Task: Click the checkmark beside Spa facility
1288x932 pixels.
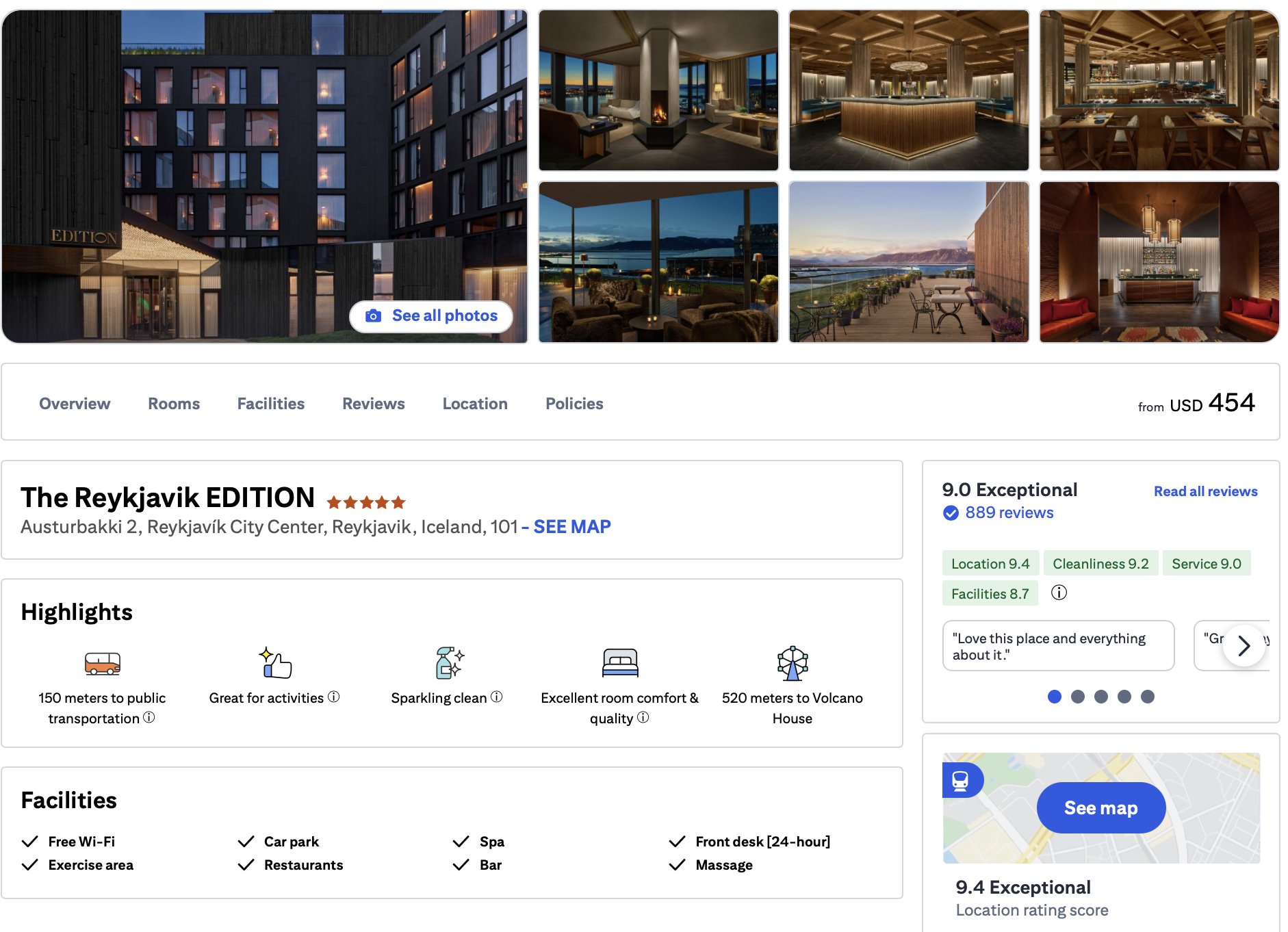Action: pos(461,841)
